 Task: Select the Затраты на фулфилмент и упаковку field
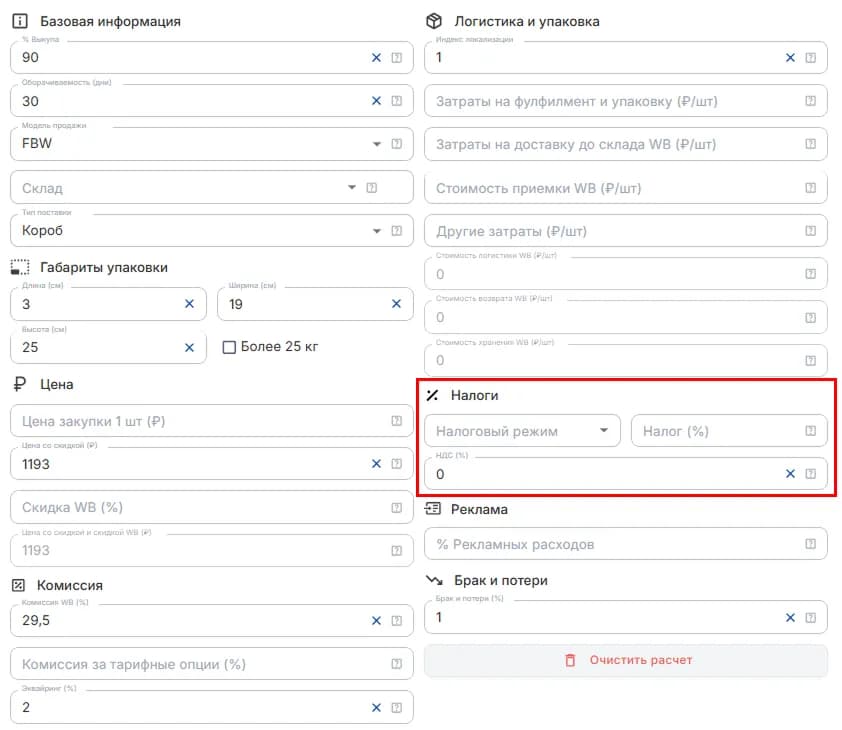pyautogui.click(x=626, y=101)
